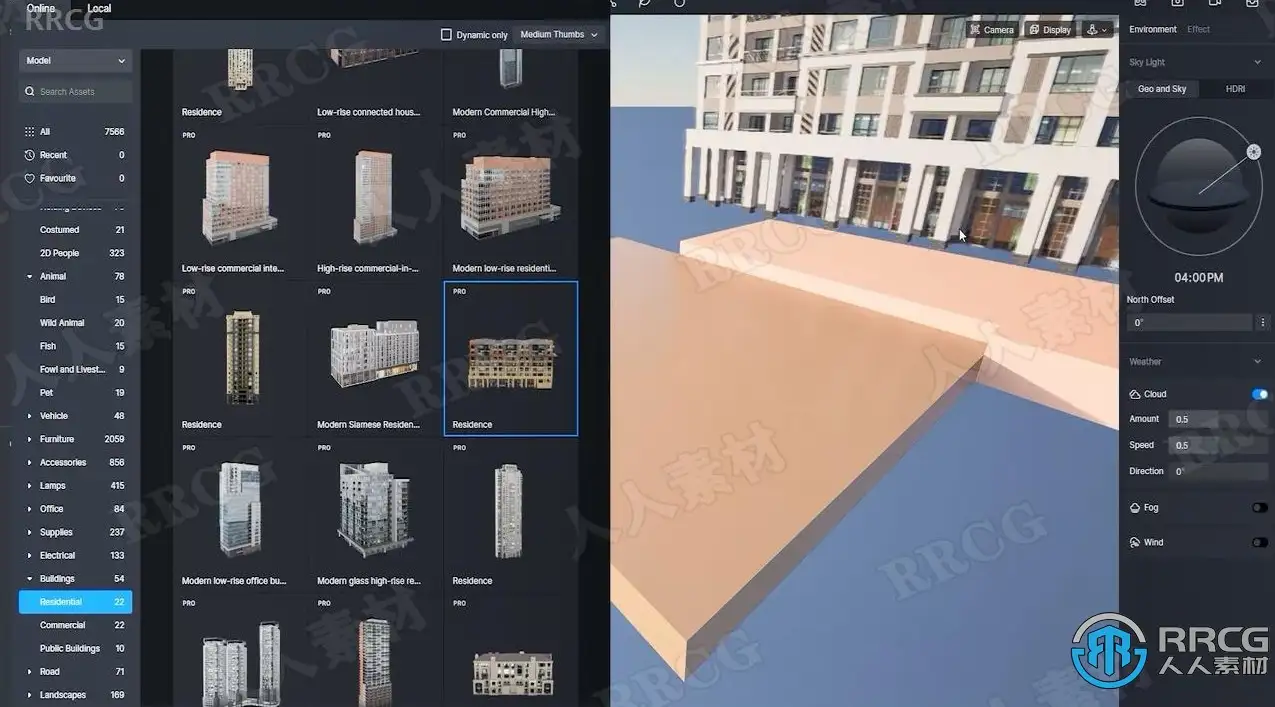This screenshot has width=1275, height=707.
Task: Select the Residential subcategory
Action: (75, 602)
